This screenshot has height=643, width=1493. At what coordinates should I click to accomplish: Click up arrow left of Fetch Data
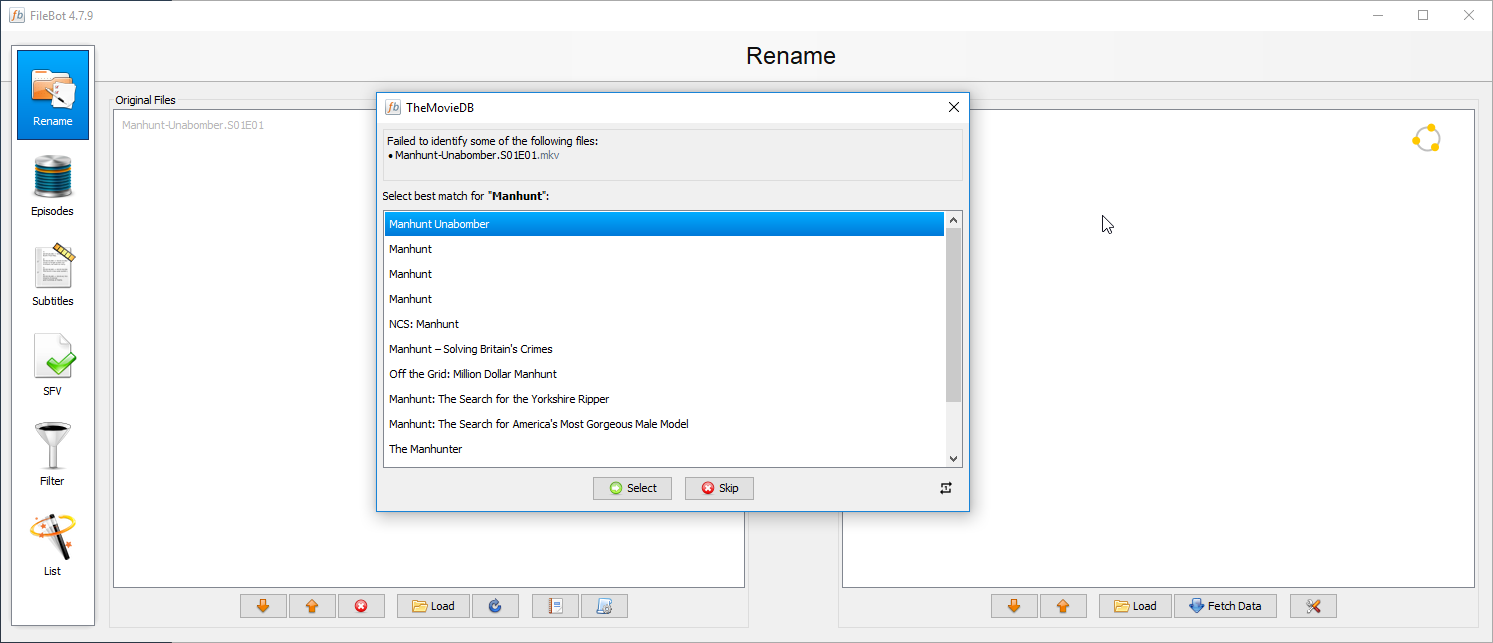pyautogui.click(x=1063, y=606)
